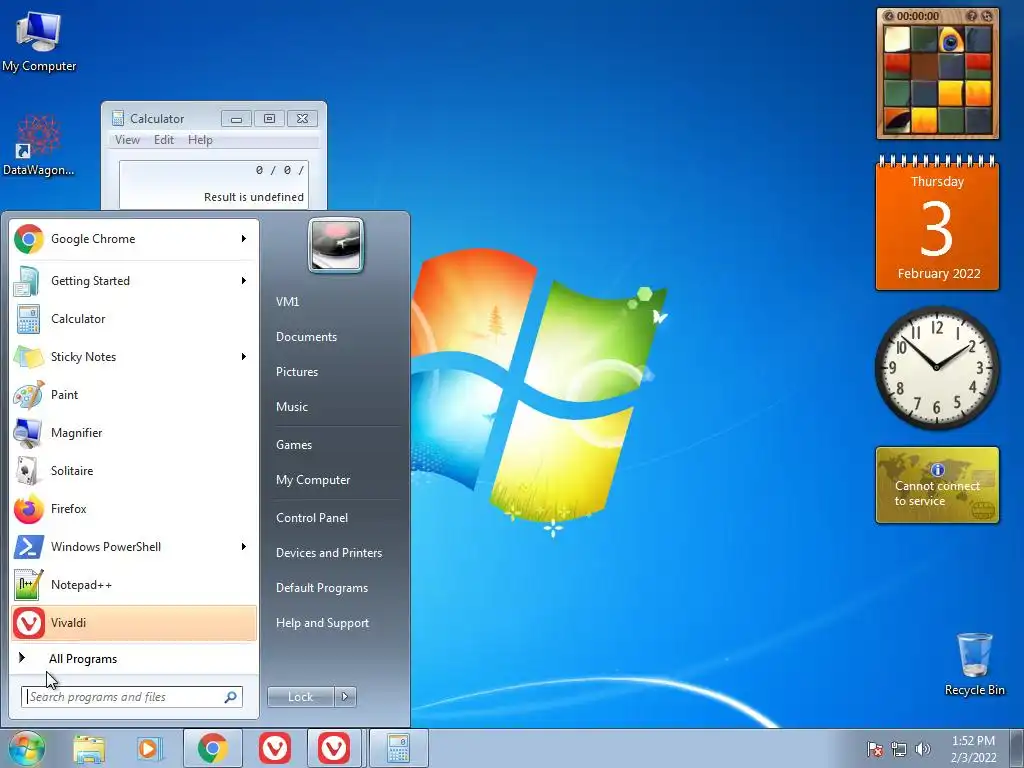Image resolution: width=1024 pixels, height=768 pixels.
Task: Select My Computer desktop icon
Action: click(39, 42)
